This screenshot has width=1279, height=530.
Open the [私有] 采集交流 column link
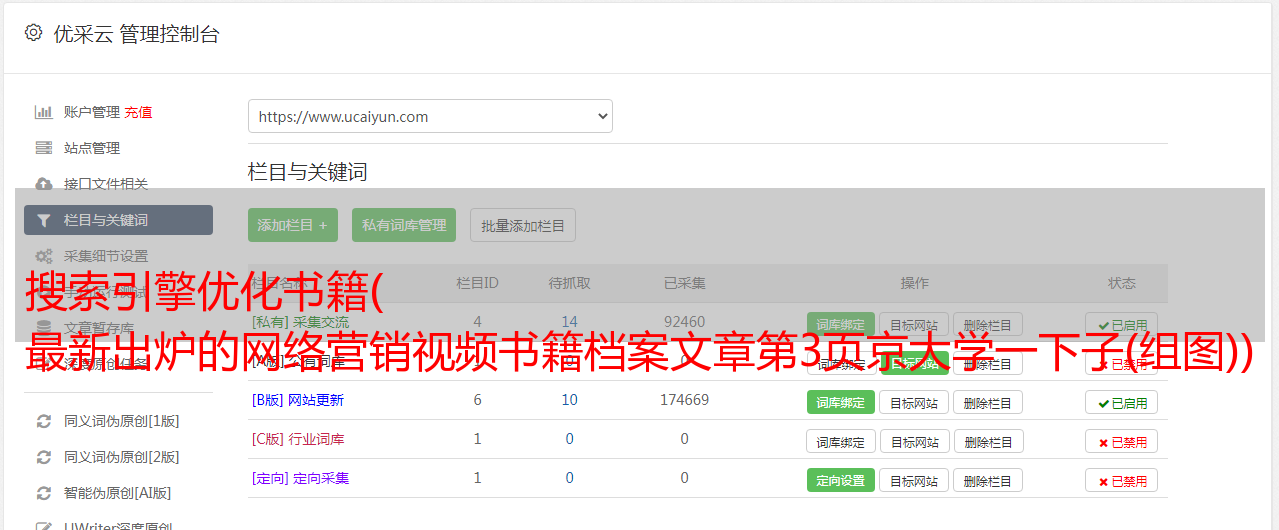coord(300,322)
